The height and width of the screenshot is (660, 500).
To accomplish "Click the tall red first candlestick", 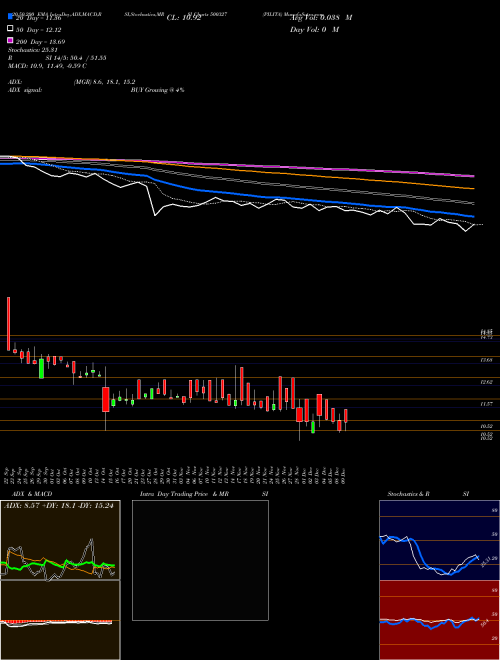I will pos(8,324).
